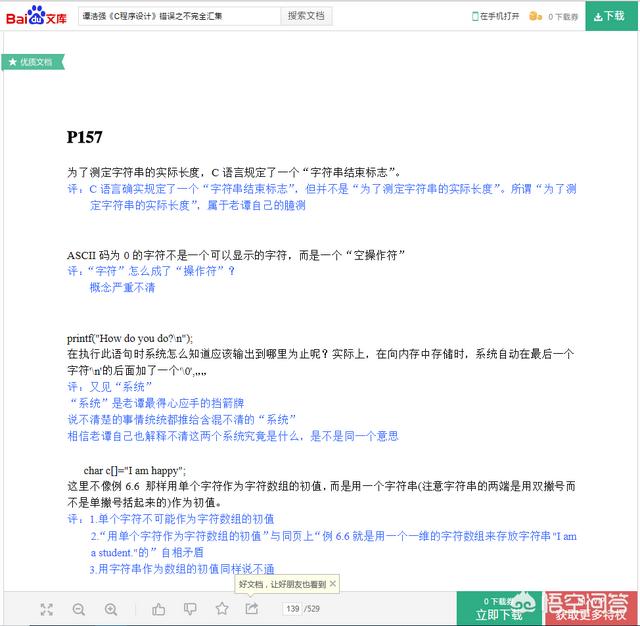
Task: Click the 获取更多特权 button
Action: 590,615
